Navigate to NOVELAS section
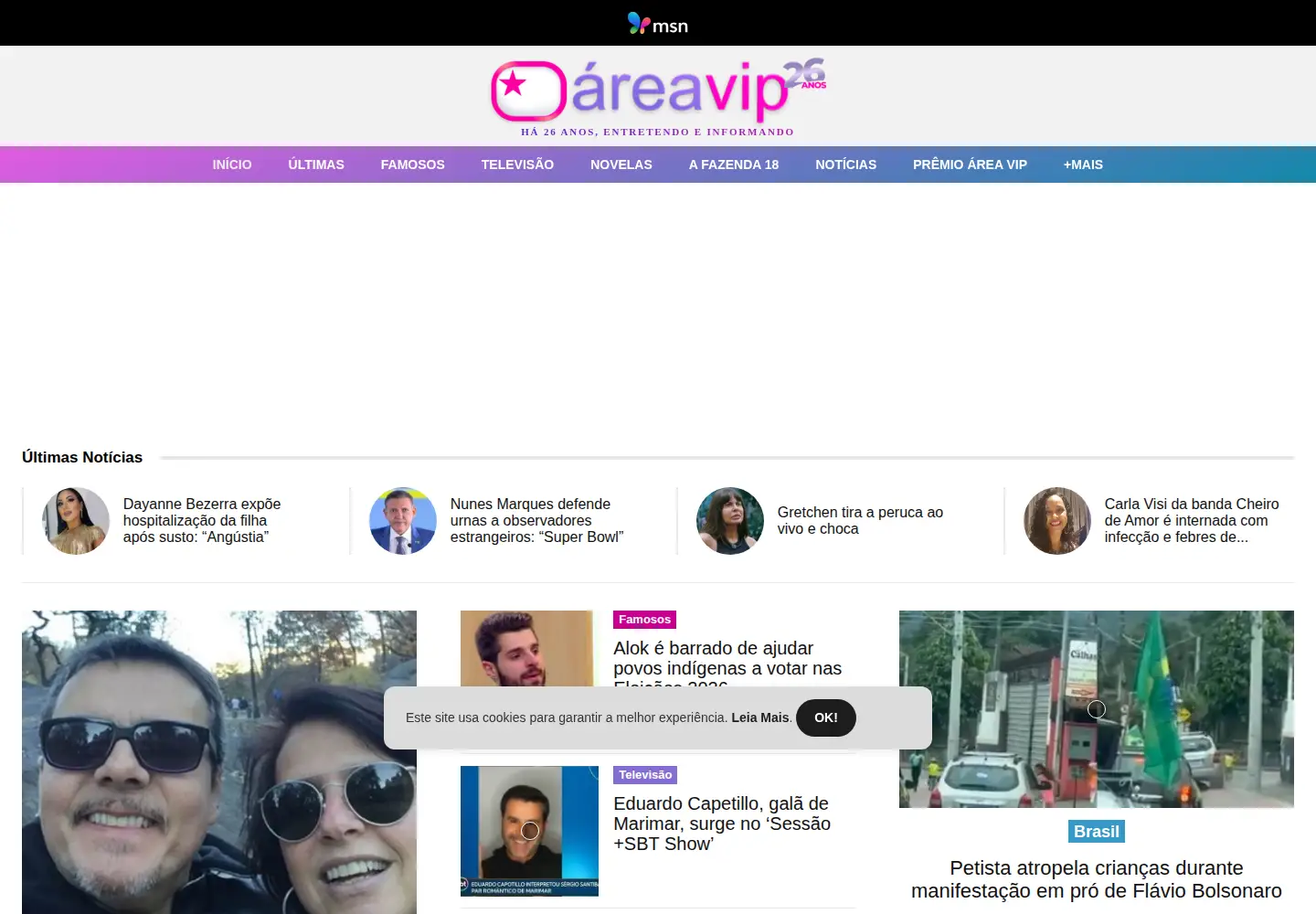This screenshot has height=914, width=1316. (621, 165)
